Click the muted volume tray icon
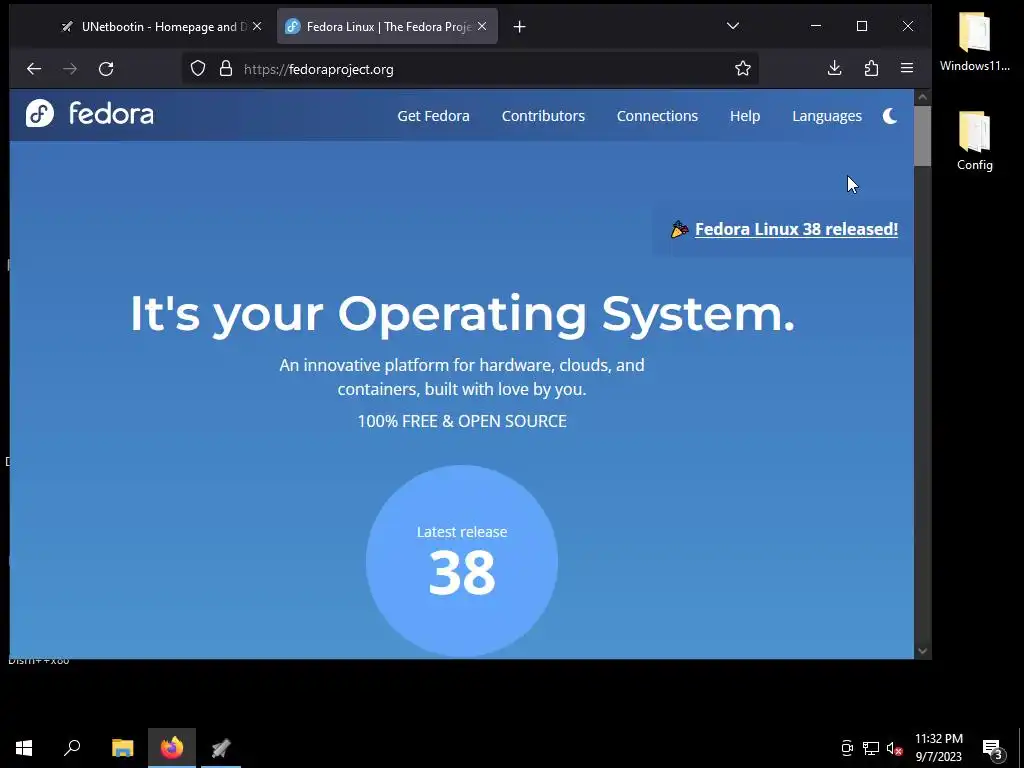The width and height of the screenshot is (1024, 768). pos(894,748)
